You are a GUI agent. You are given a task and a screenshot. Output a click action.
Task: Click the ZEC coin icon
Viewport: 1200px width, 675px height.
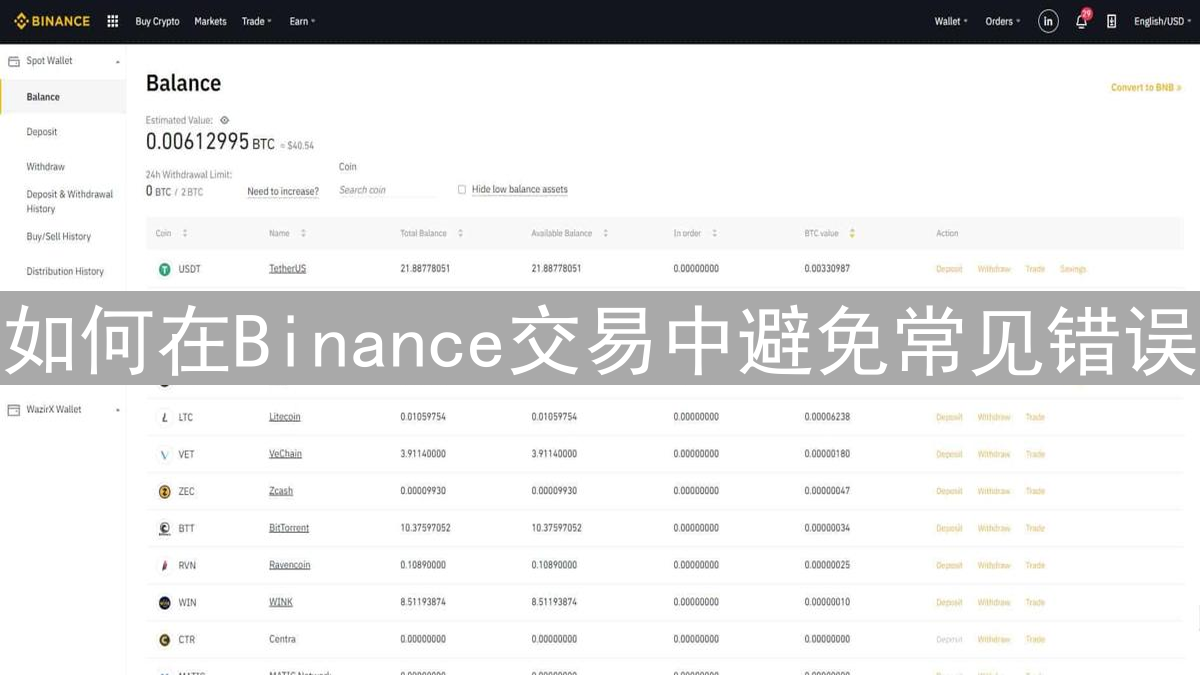165,491
